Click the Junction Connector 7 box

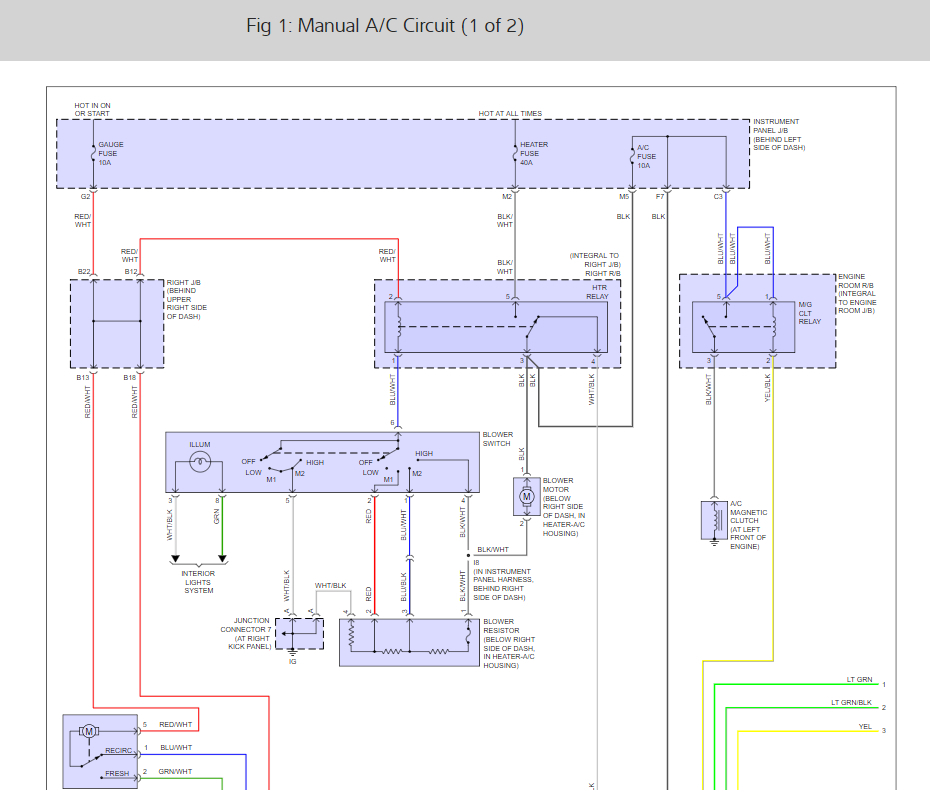[x=299, y=633]
